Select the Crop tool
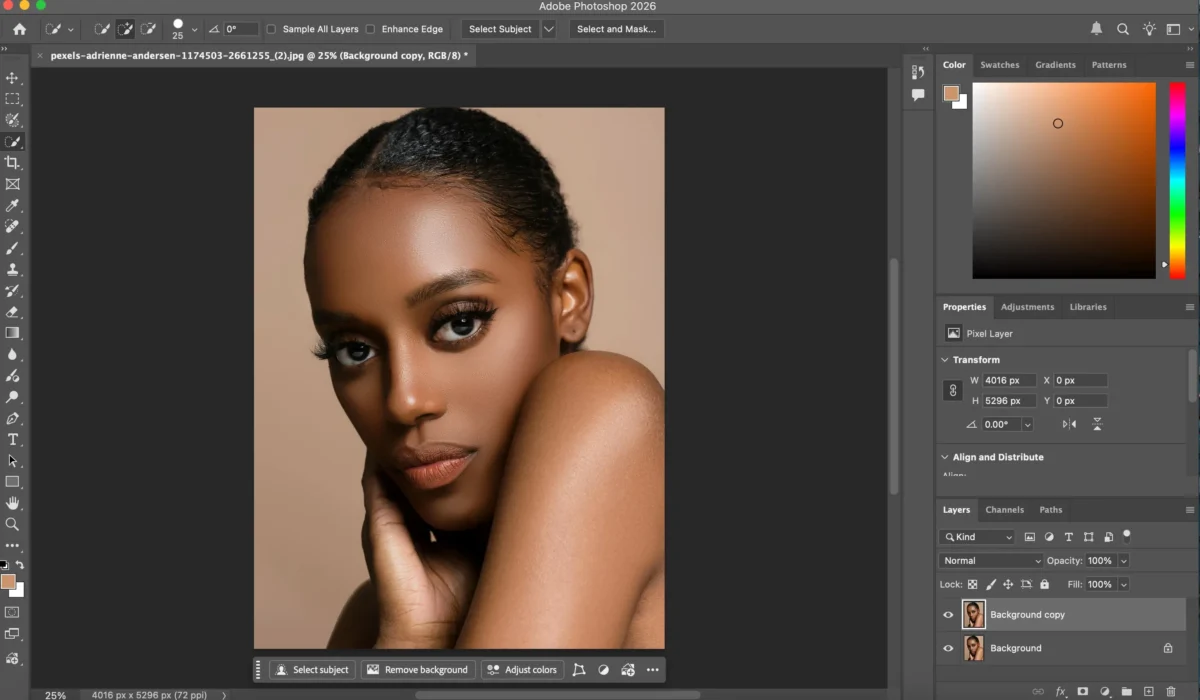Viewport: 1200px width, 700px height. click(14, 163)
